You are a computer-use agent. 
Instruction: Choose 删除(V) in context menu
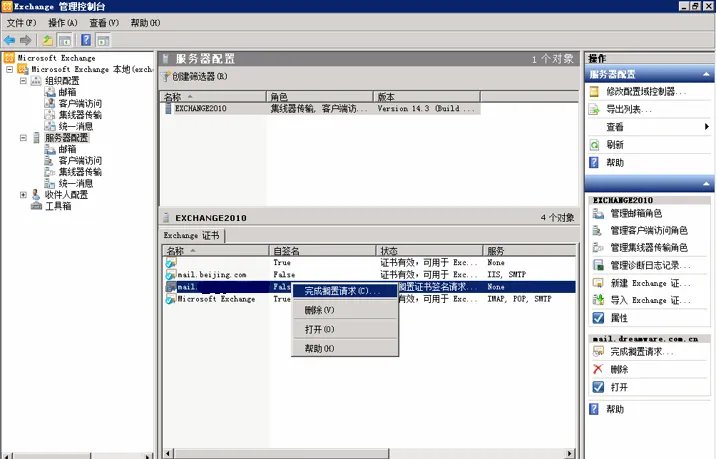click(x=345, y=310)
